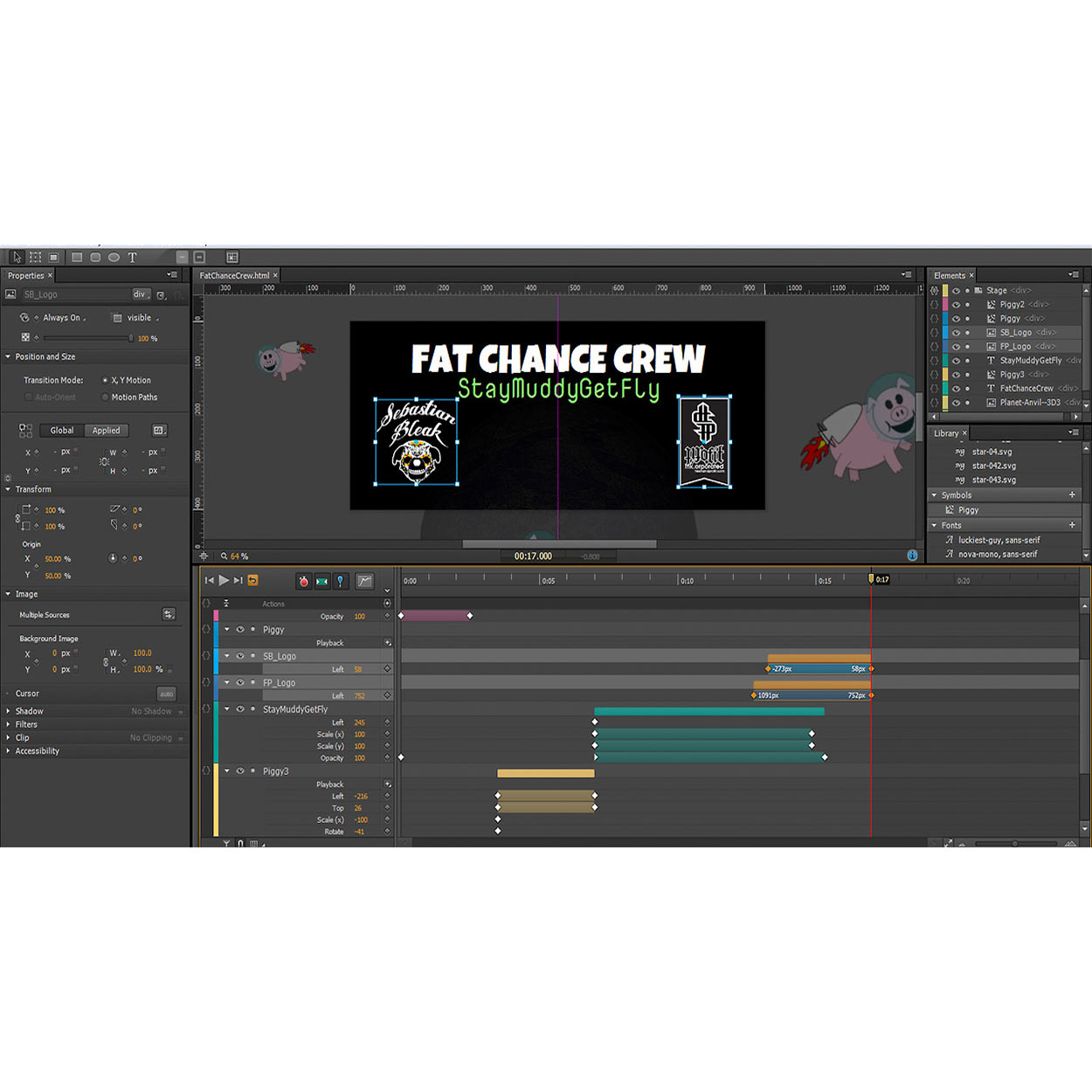
Task: Add a new font in Library
Action: click(1072, 525)
